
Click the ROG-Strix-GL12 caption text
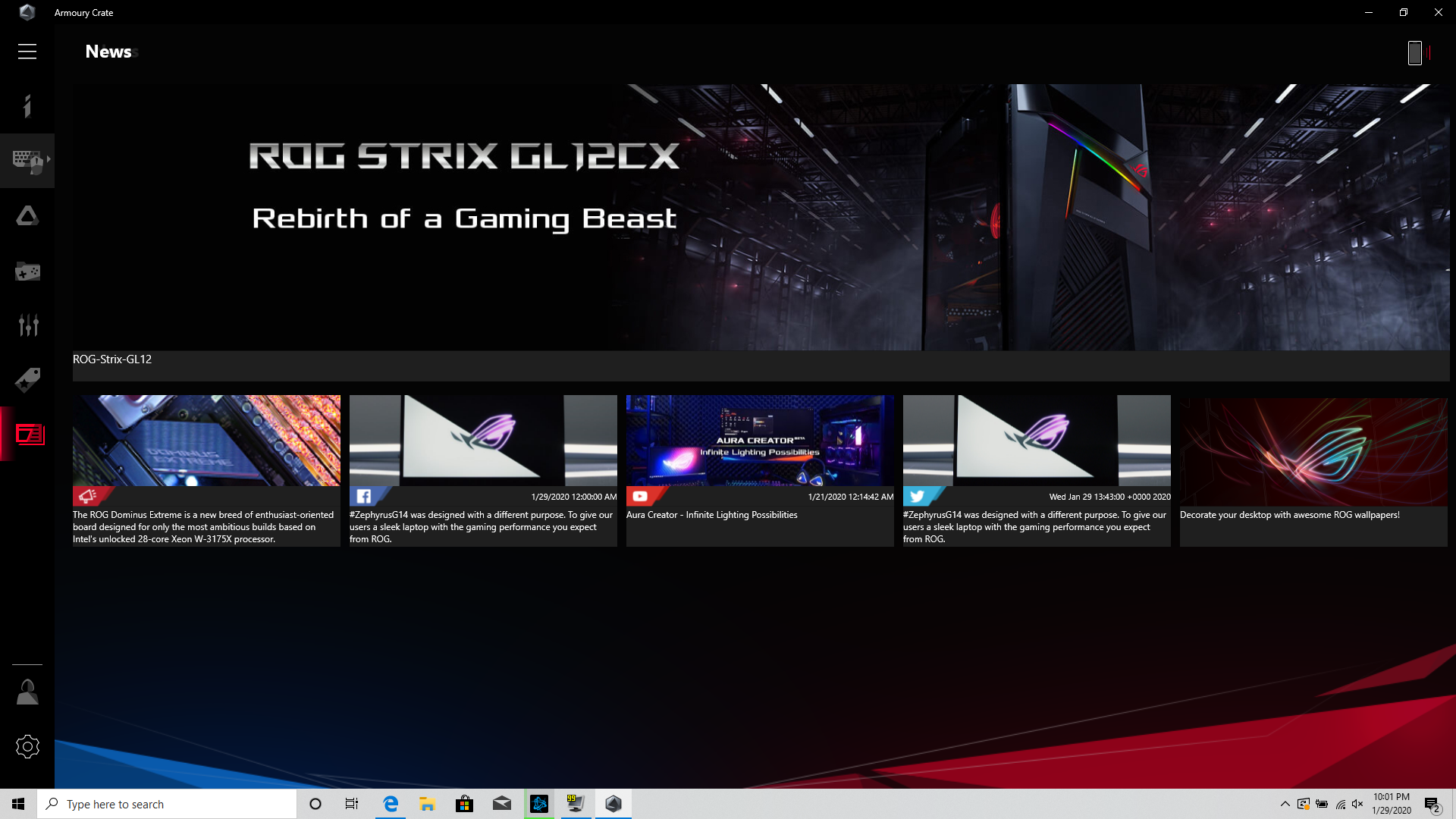(x=112, y=359)
